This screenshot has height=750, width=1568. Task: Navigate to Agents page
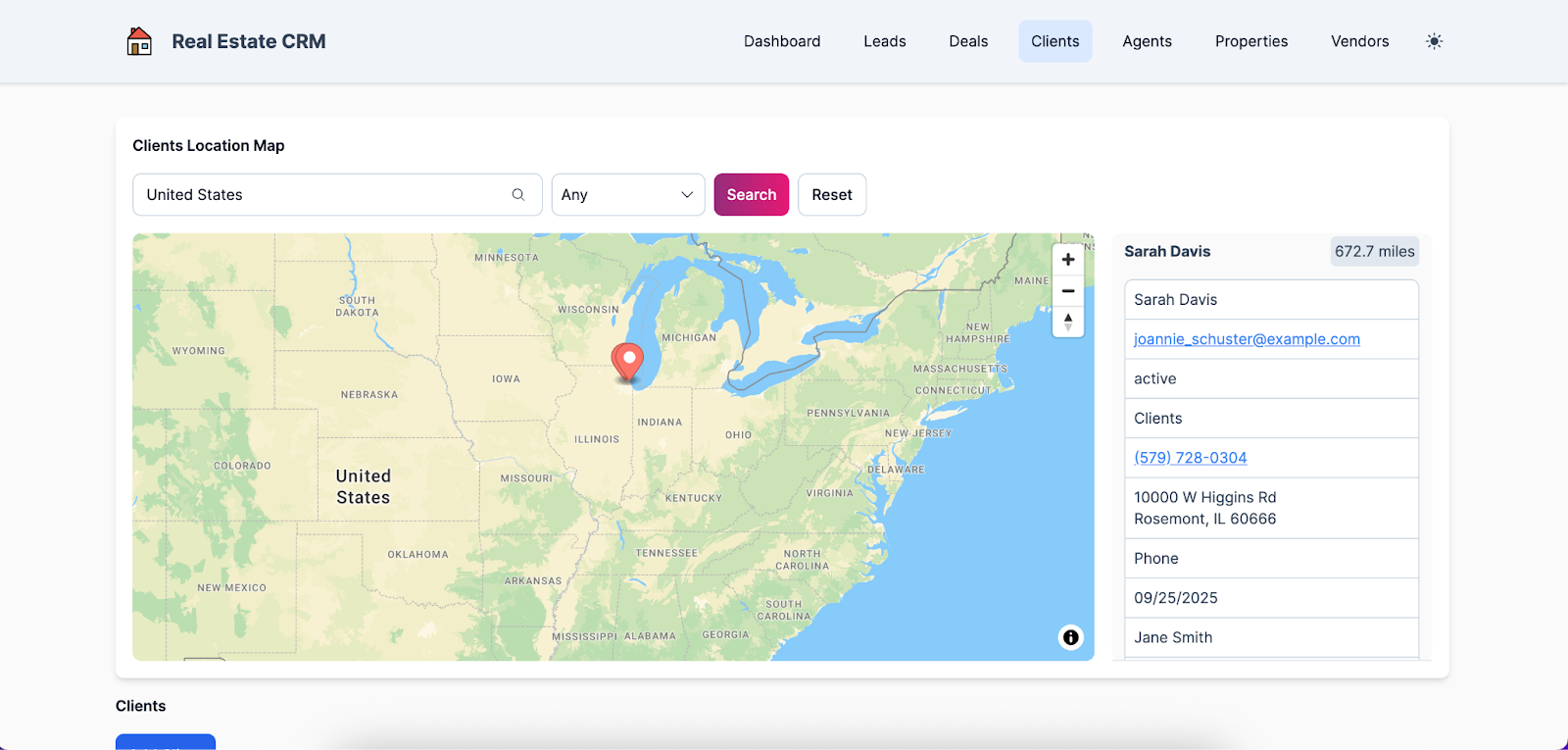[1147, 41]
